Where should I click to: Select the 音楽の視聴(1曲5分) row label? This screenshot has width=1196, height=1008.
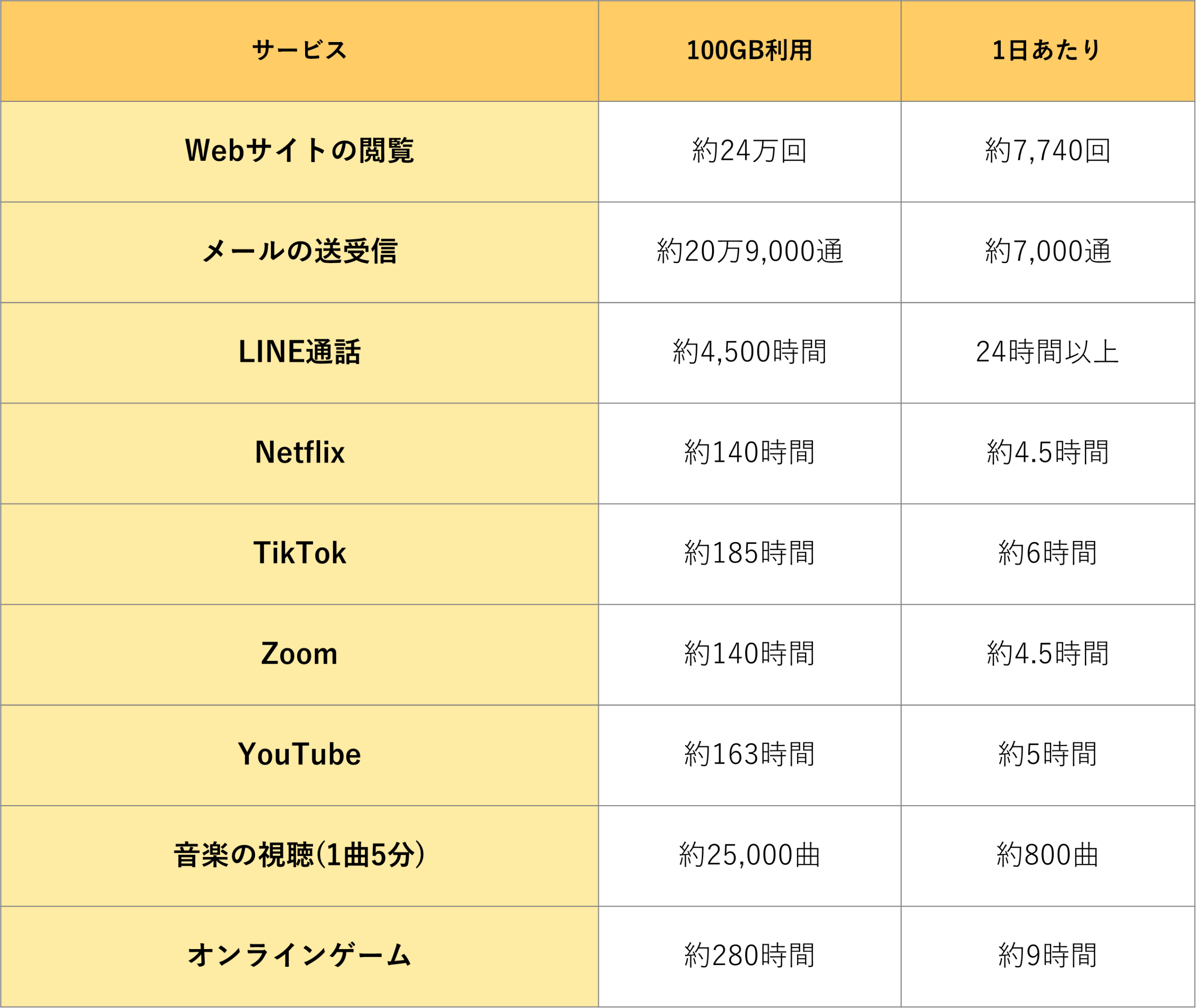coord(299,855)
